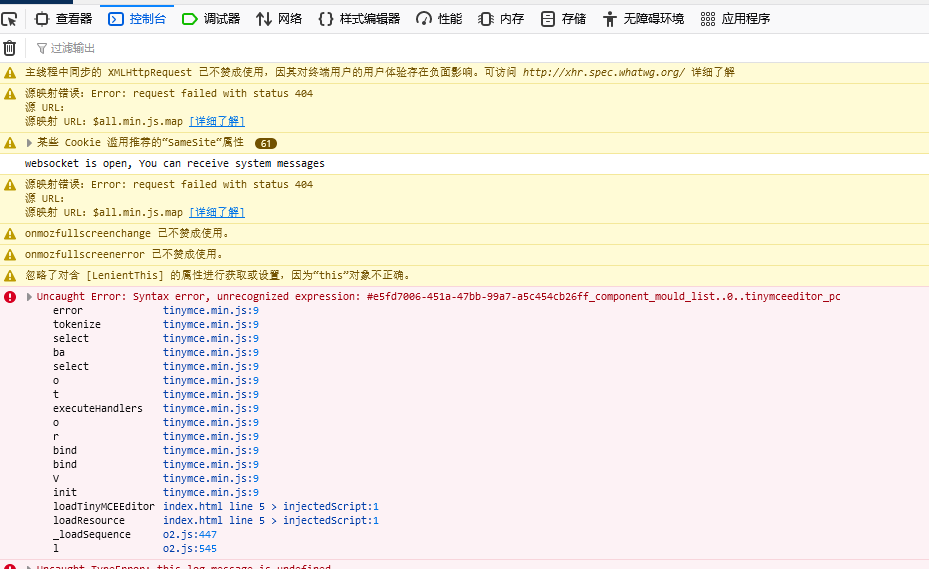Select the loadTinyMCEEditor function name
Image resolution: width=929 pixels, height=569 pixels.
[x=104, y=506]
